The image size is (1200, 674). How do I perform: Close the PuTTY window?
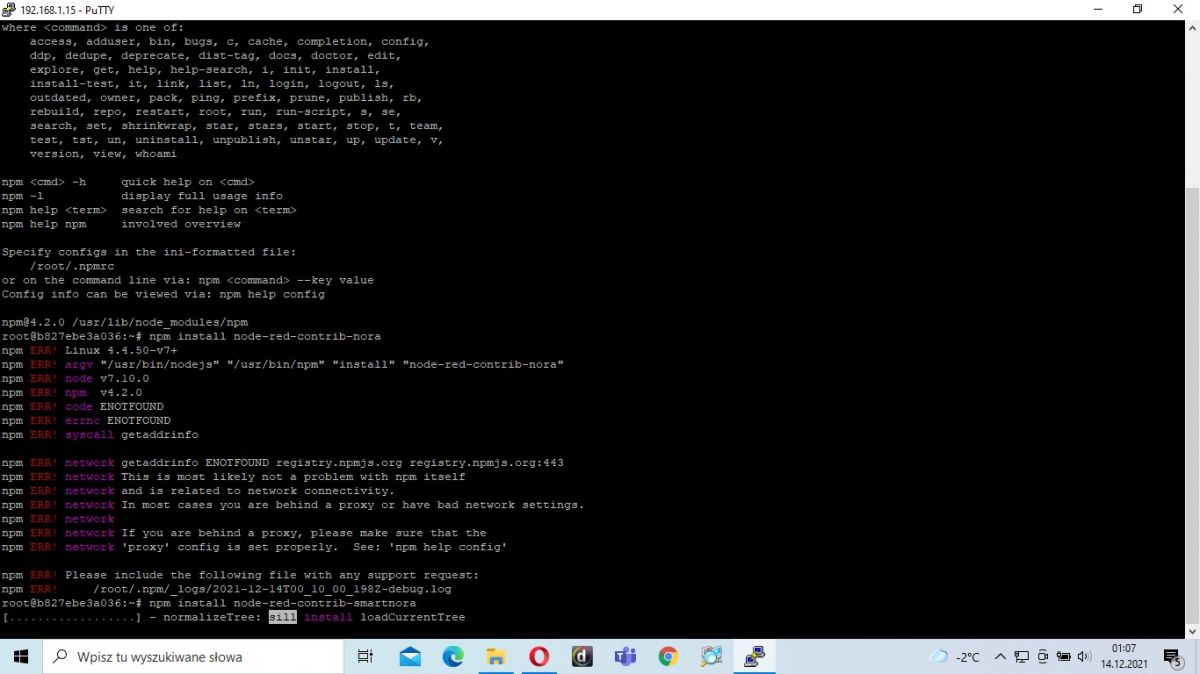click(x=1179, y=9)
